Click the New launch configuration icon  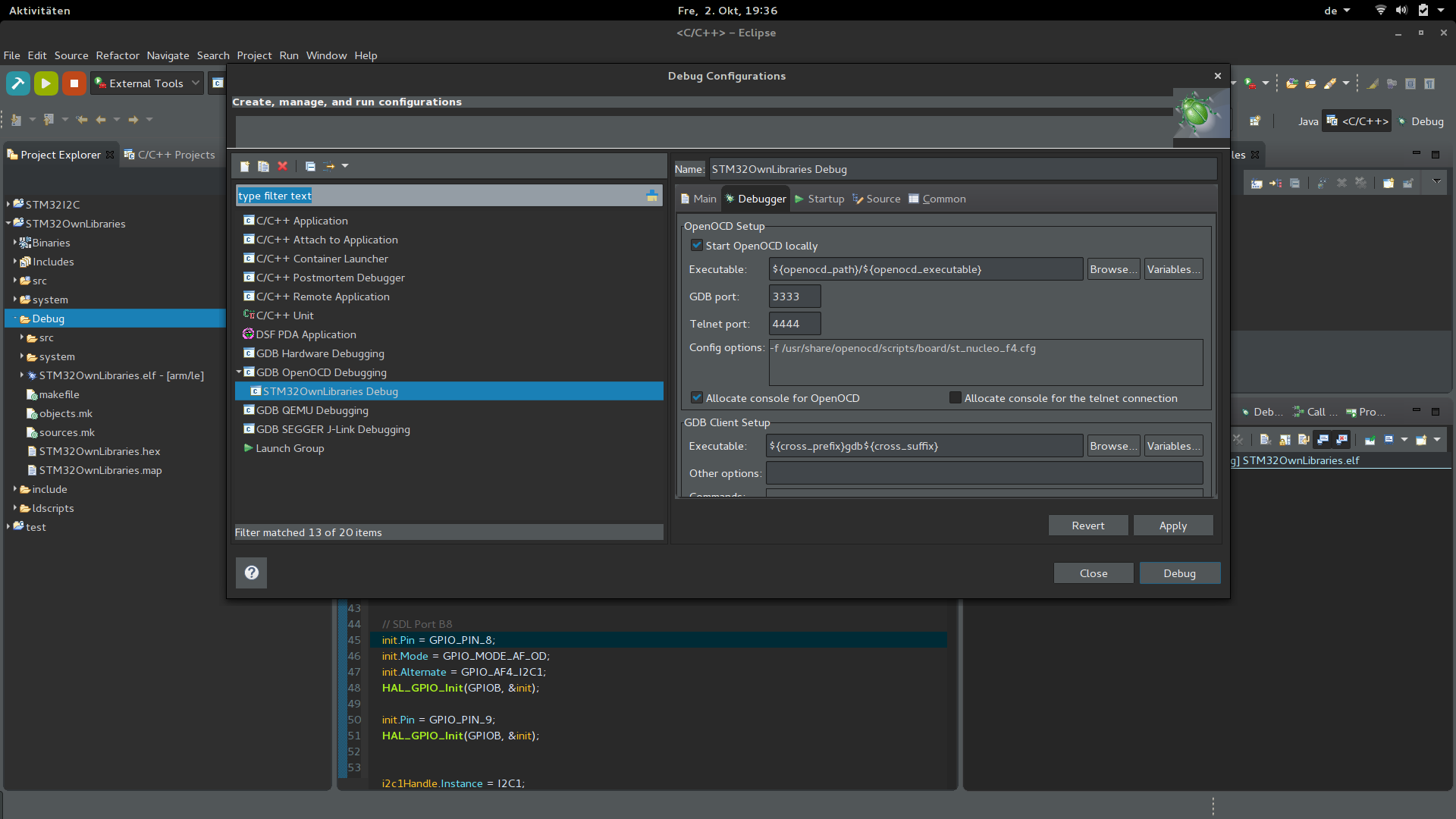(245, 166)
